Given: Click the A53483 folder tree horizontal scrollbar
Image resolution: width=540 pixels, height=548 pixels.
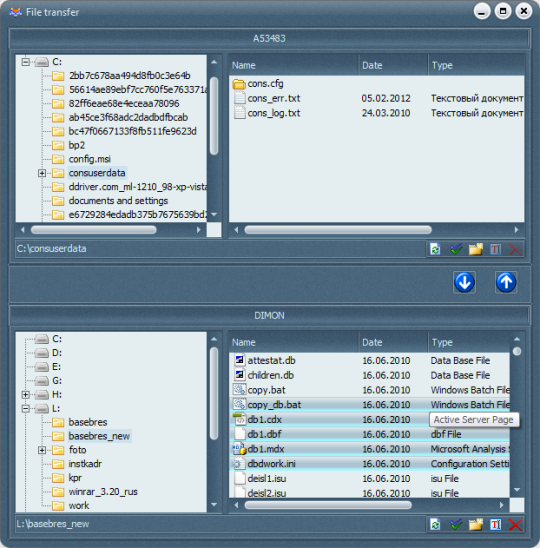Looking at the screenshot, I should coord(94,230).
